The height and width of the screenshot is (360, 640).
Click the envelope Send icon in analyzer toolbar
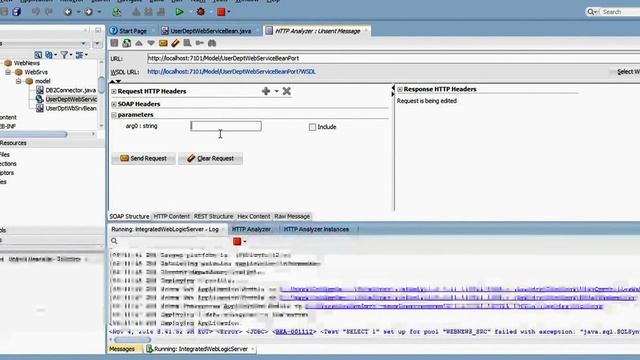(163, 43)
